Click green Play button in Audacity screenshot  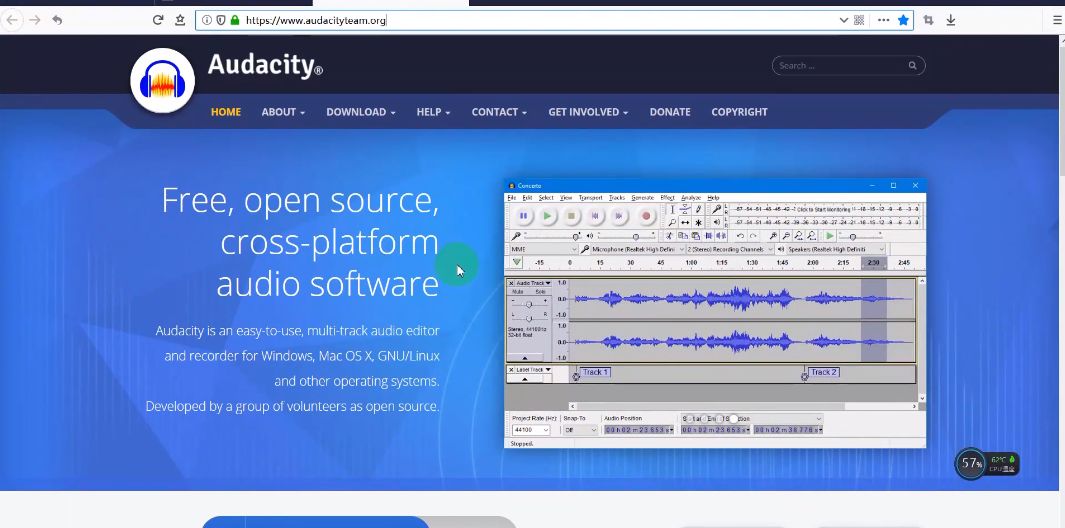pyautogui.click(x=547, y=216)
